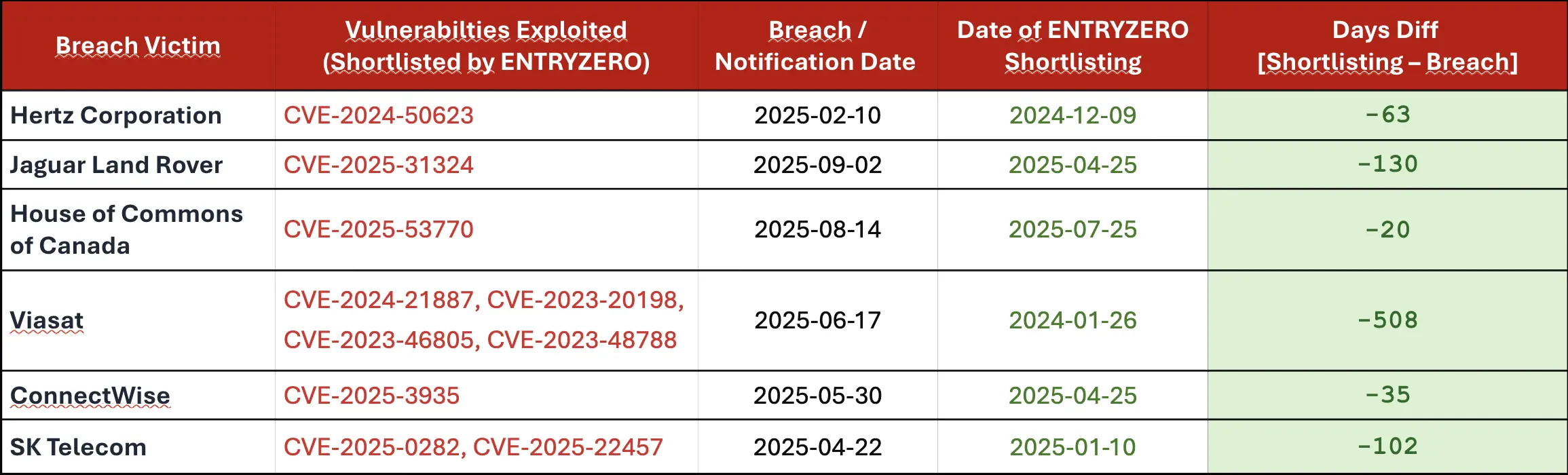Image resolution: width=1568 pixels, height=475 pixels.
Task: Open the CVE-2025-3935 entry
Action: click(371, 396)
